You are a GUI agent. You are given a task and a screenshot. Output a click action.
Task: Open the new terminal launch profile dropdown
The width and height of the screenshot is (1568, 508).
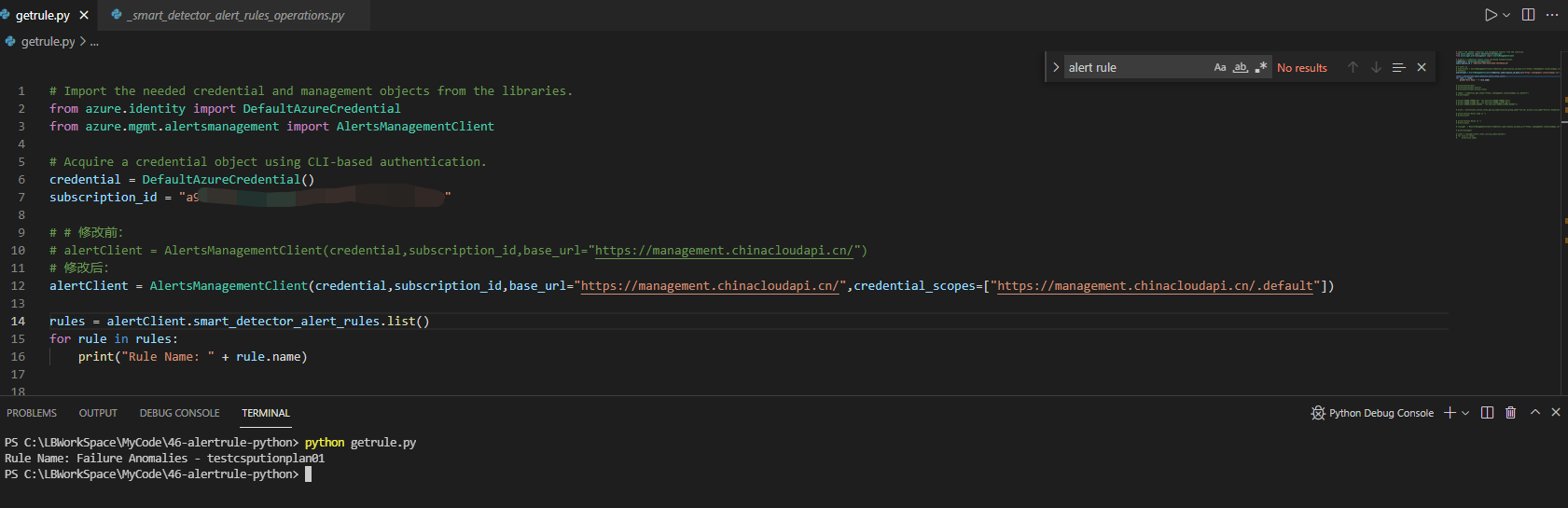1465,413
